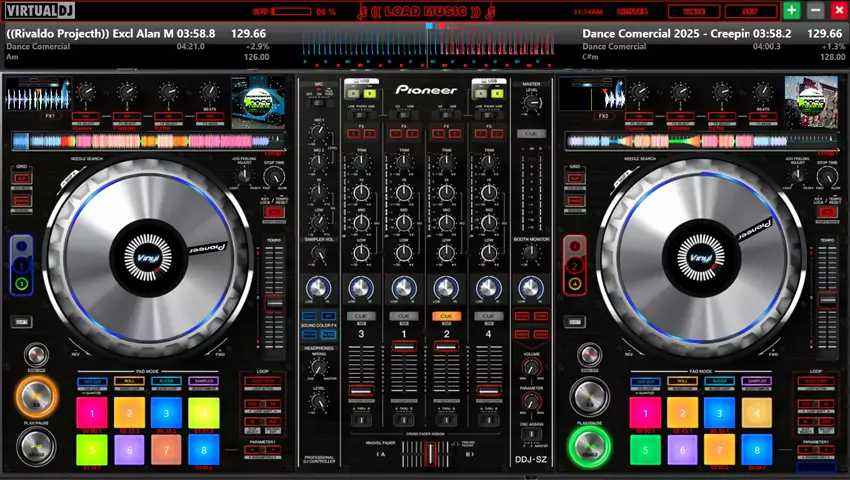Tap orange pad 7 on right deck
Screen dimensions: 850x480
coord(719,449)
